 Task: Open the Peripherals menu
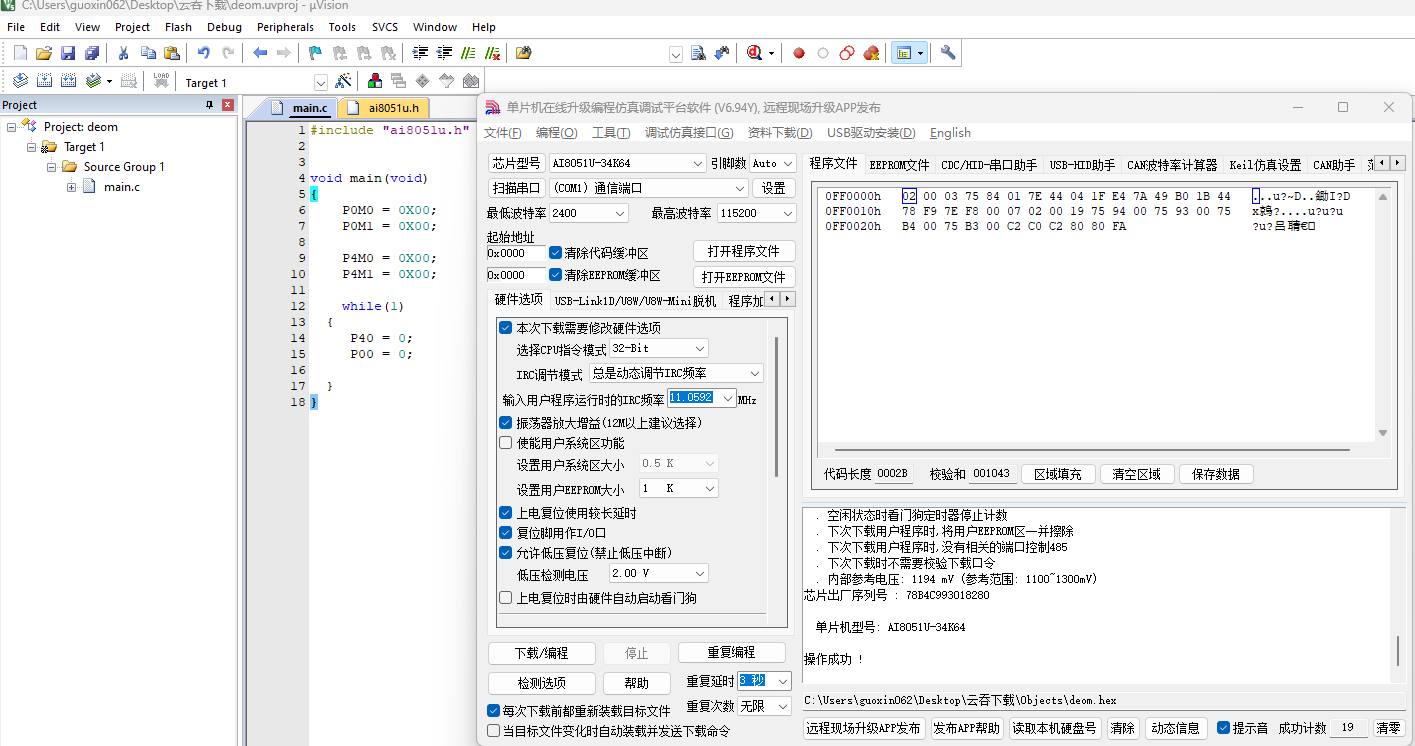(x=285, y=27)
